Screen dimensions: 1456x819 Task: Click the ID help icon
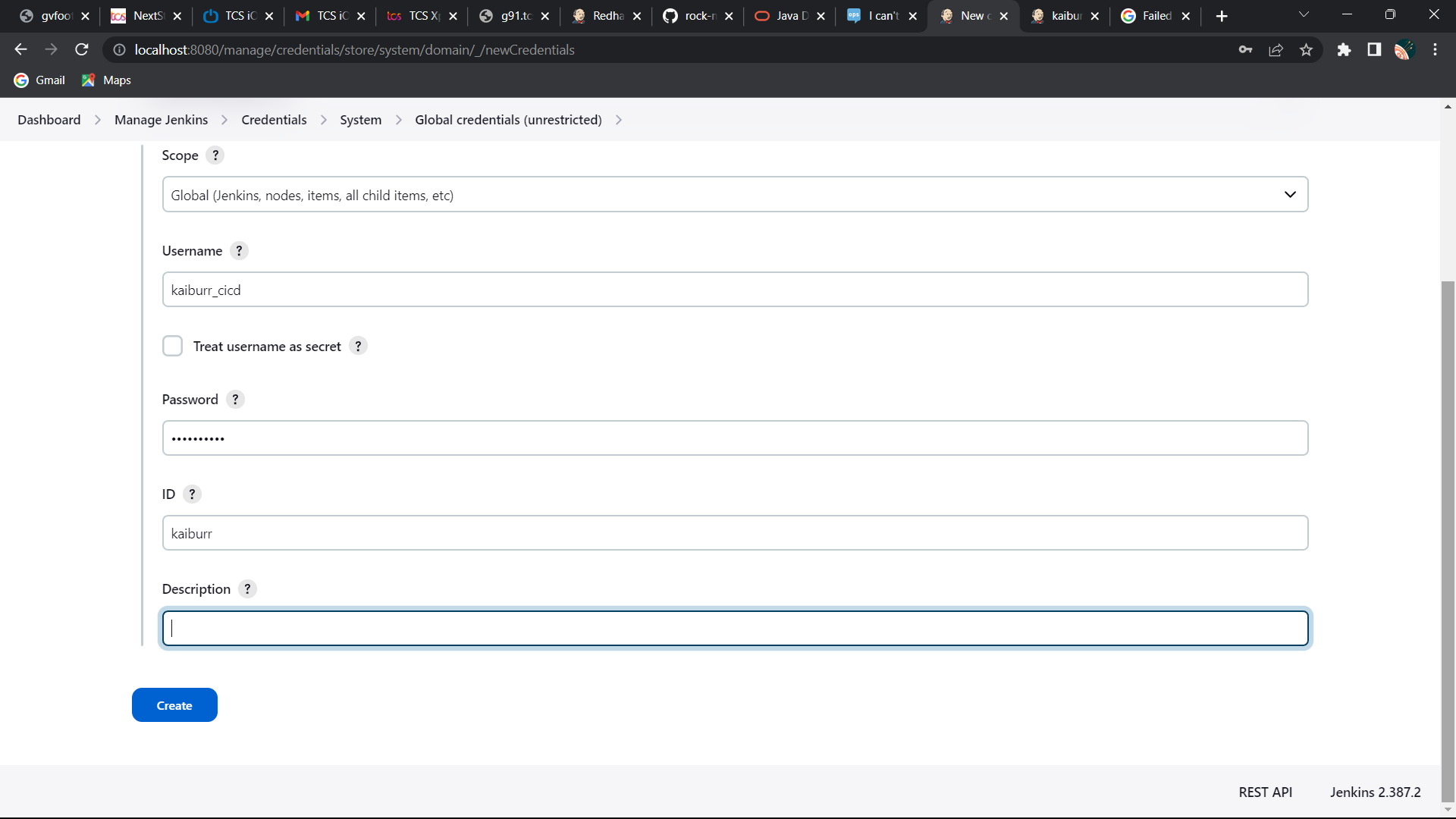pos(192,494)
